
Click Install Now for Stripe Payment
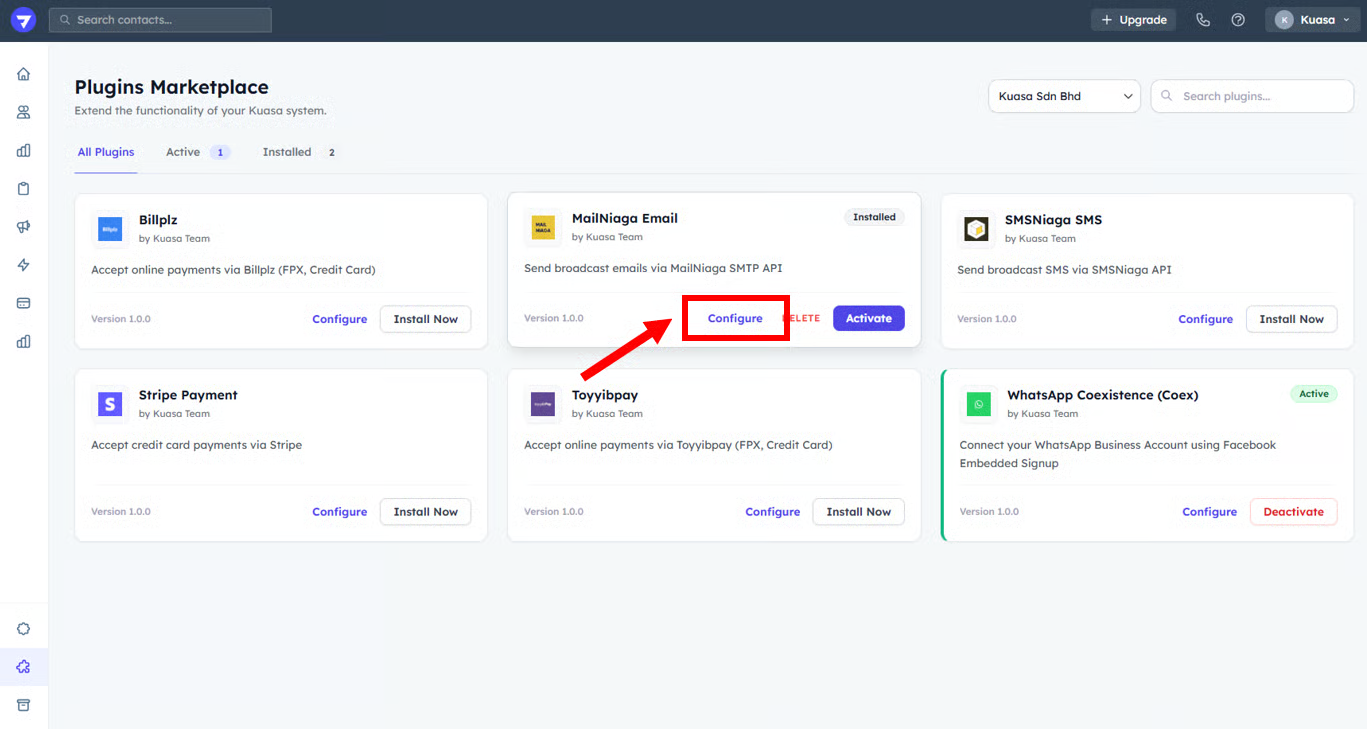(x=425, y=512)
